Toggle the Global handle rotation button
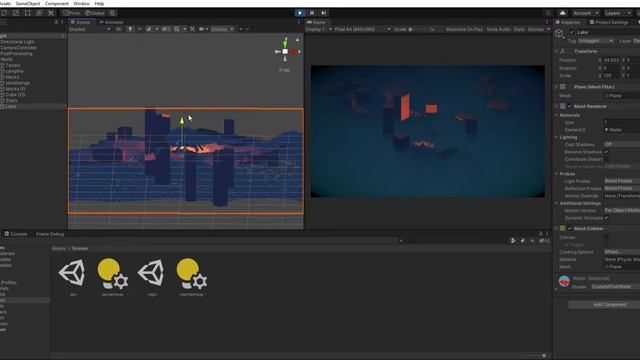Image resolution: width=640 pixels, height=360 pixels. pos(95,13)
